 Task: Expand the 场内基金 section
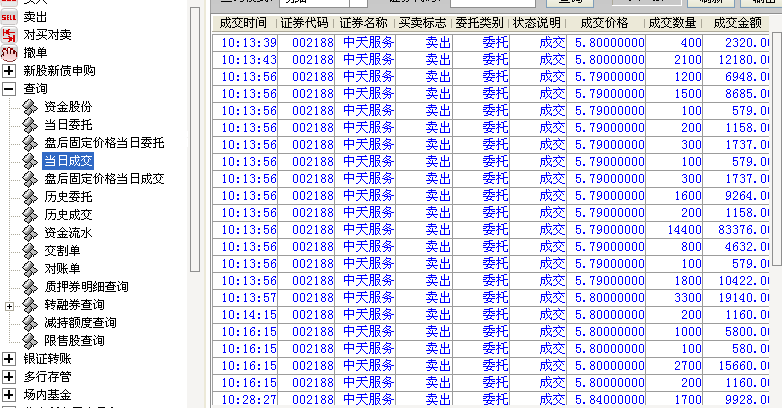pyautogui.click(x=8, y=395)
